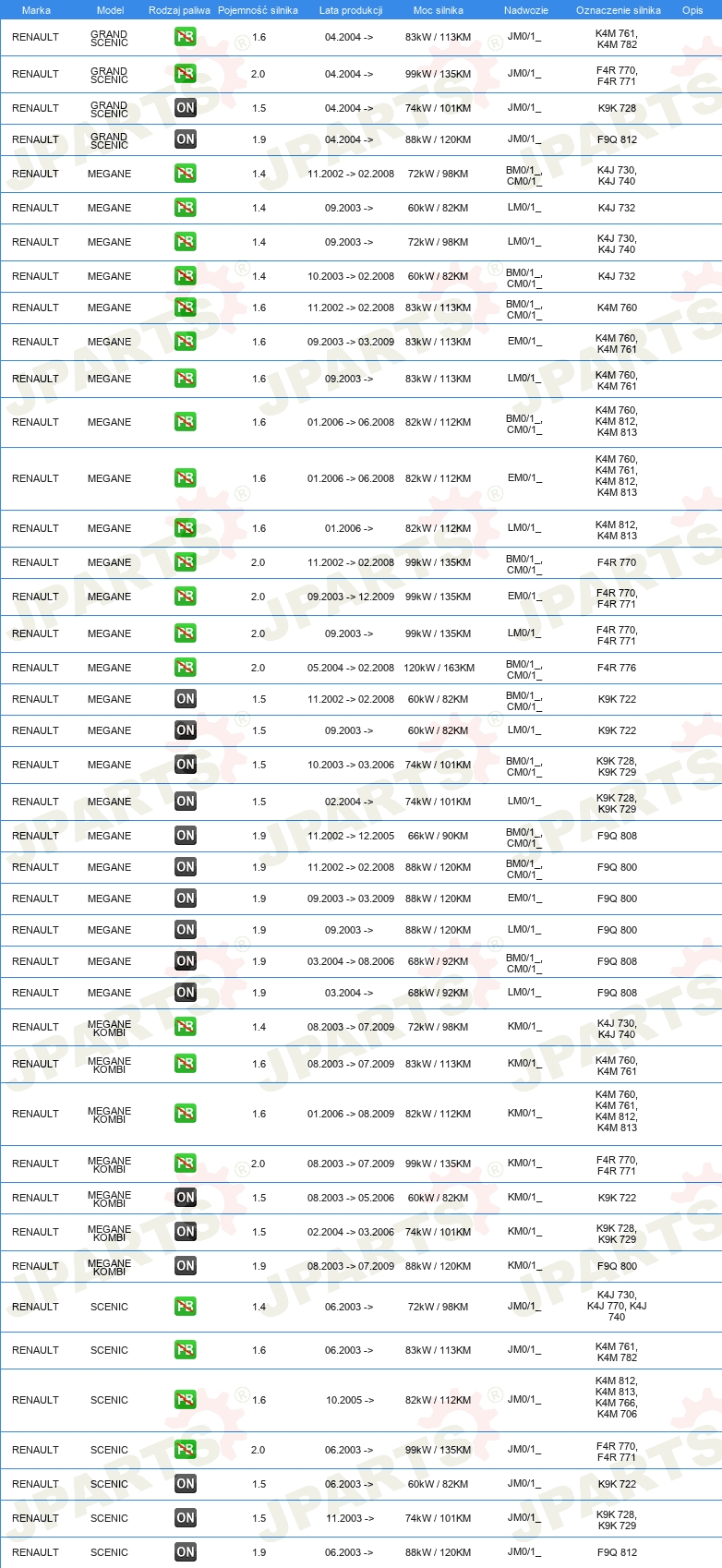Click the Pojemność silnika column header
Screen dimensions: 722x1568
258,10
